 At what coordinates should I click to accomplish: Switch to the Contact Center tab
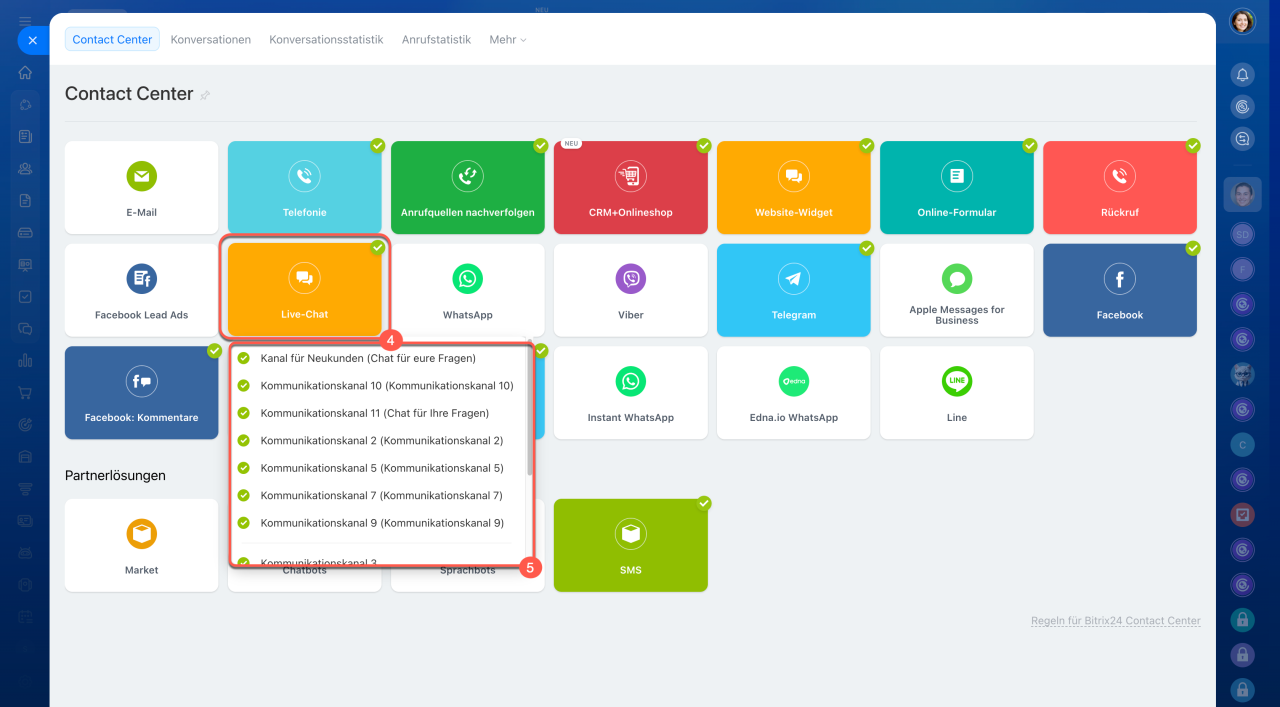[112, 40]
